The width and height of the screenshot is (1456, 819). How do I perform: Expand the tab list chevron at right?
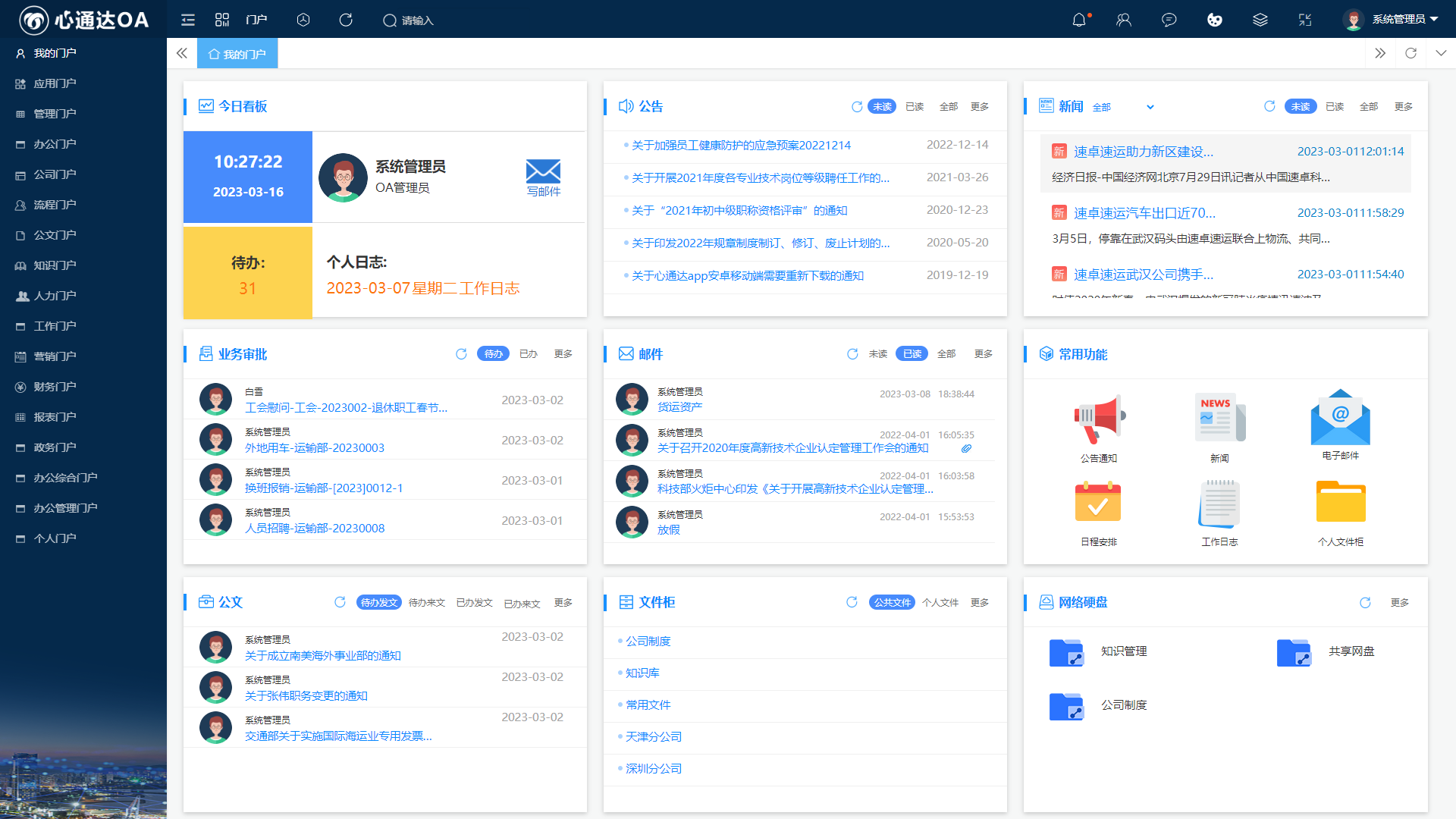point(1441,53)
